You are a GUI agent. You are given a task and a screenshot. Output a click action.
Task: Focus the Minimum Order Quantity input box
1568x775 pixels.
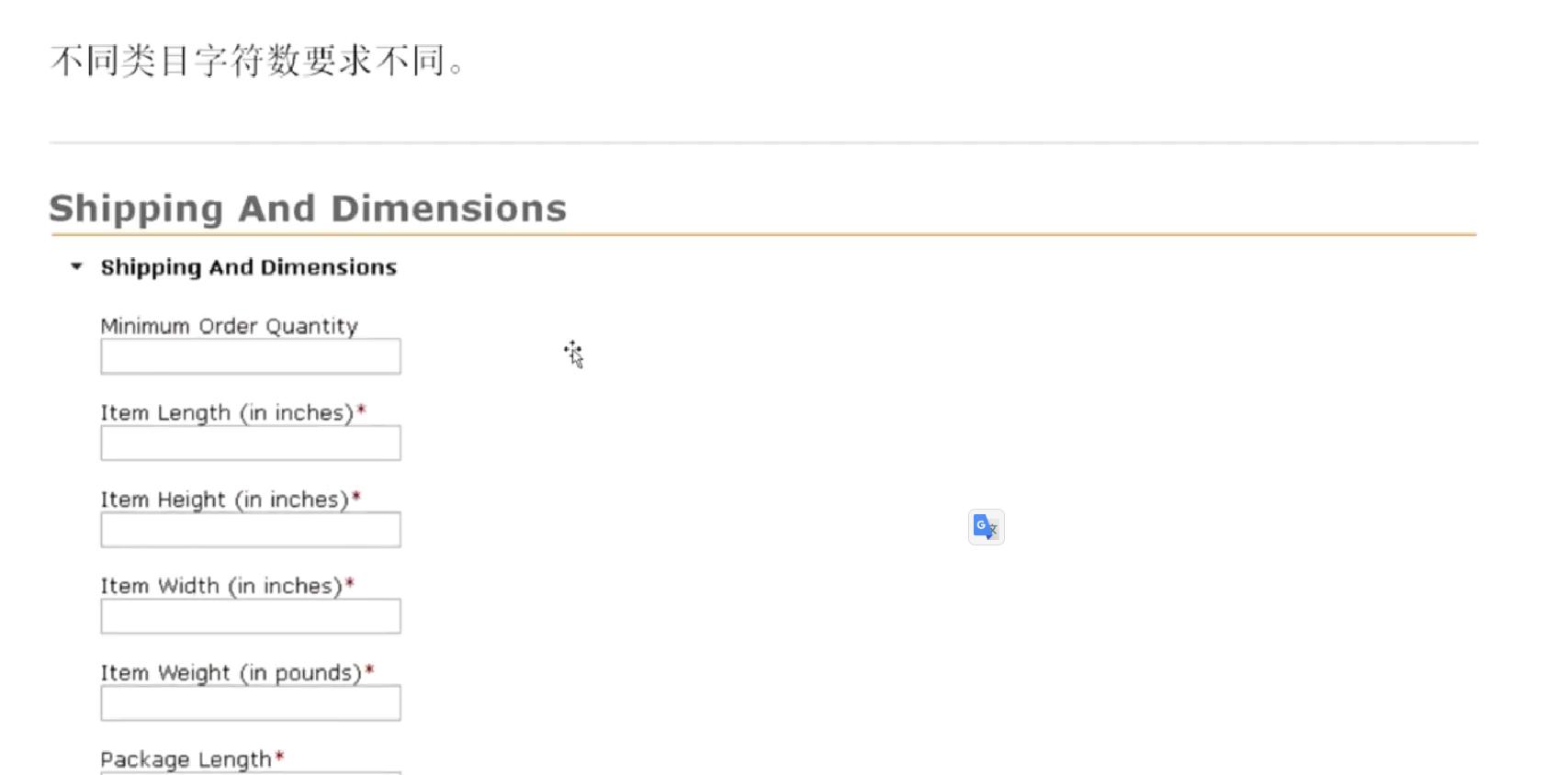point(251,356)
